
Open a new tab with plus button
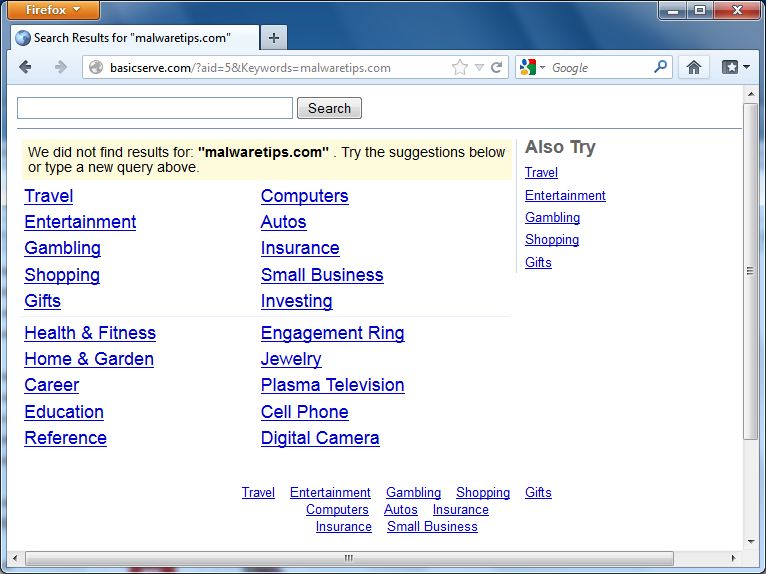274,38
